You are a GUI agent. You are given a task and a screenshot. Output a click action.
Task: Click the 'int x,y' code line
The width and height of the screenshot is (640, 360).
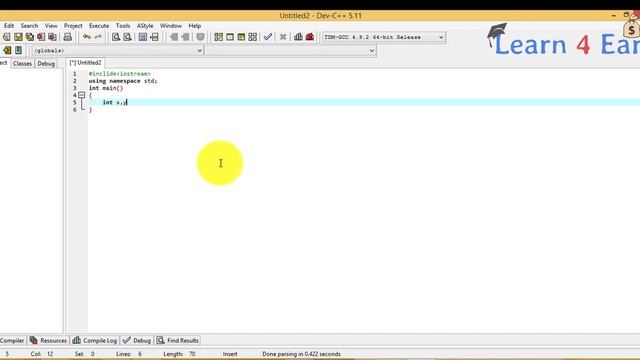115,102
